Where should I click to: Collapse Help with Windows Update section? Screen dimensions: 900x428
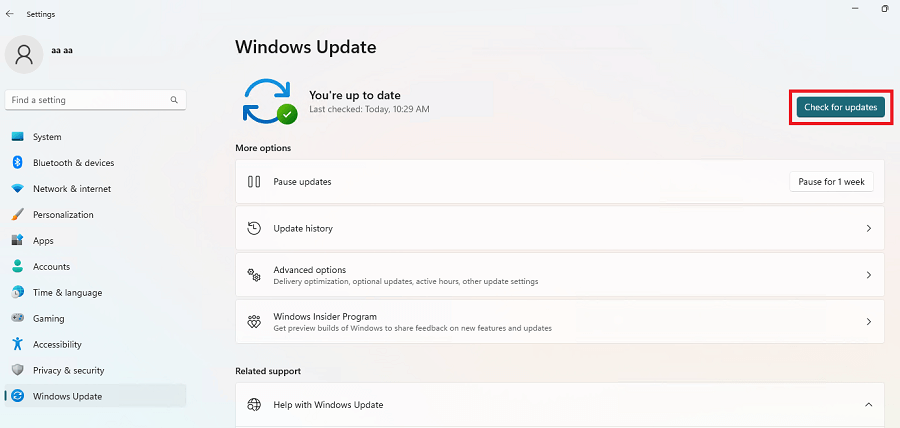click(868, 405)
